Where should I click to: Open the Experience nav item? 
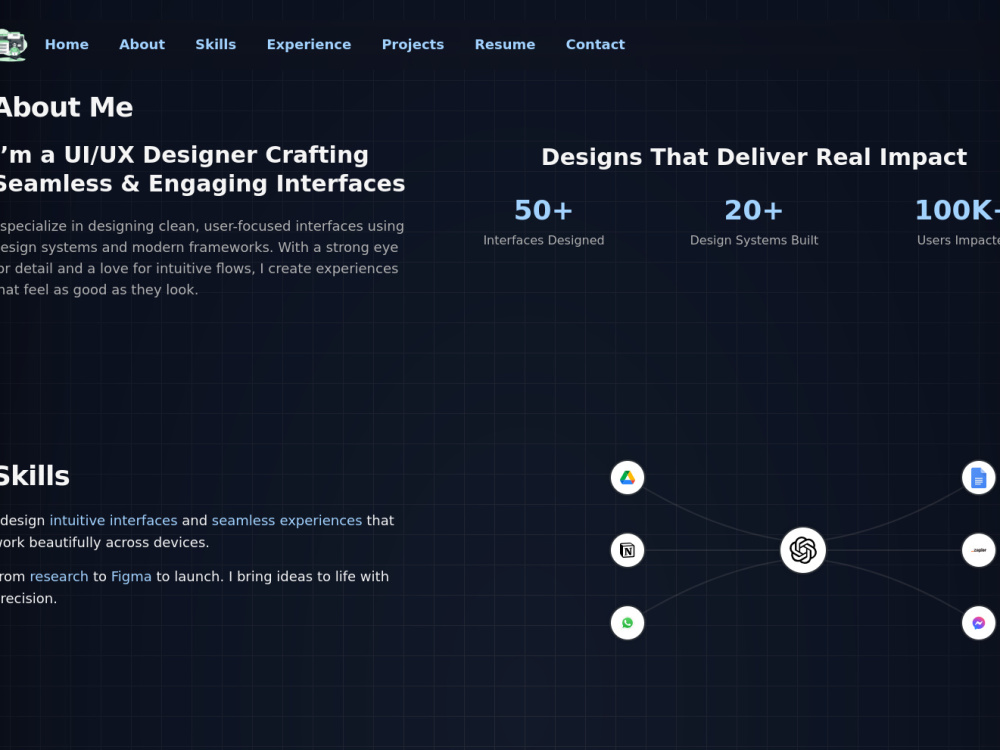click(309, 45)
